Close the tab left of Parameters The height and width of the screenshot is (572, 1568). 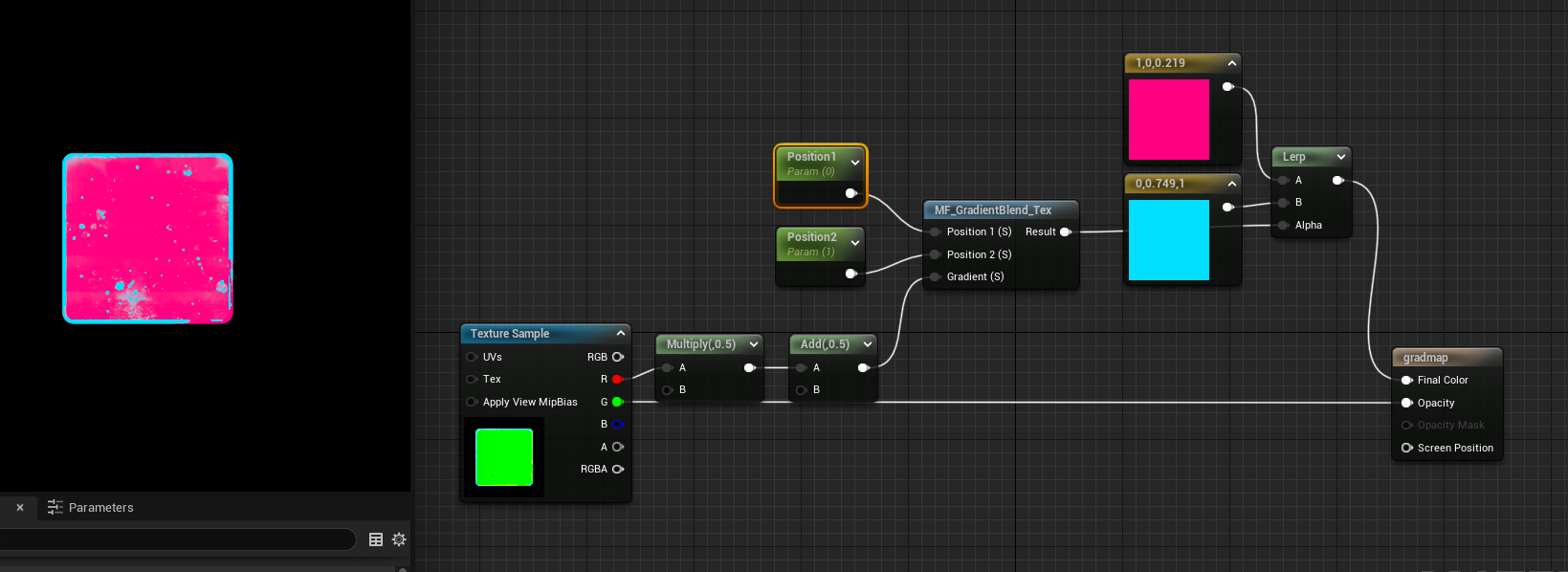tap(20, 508)
